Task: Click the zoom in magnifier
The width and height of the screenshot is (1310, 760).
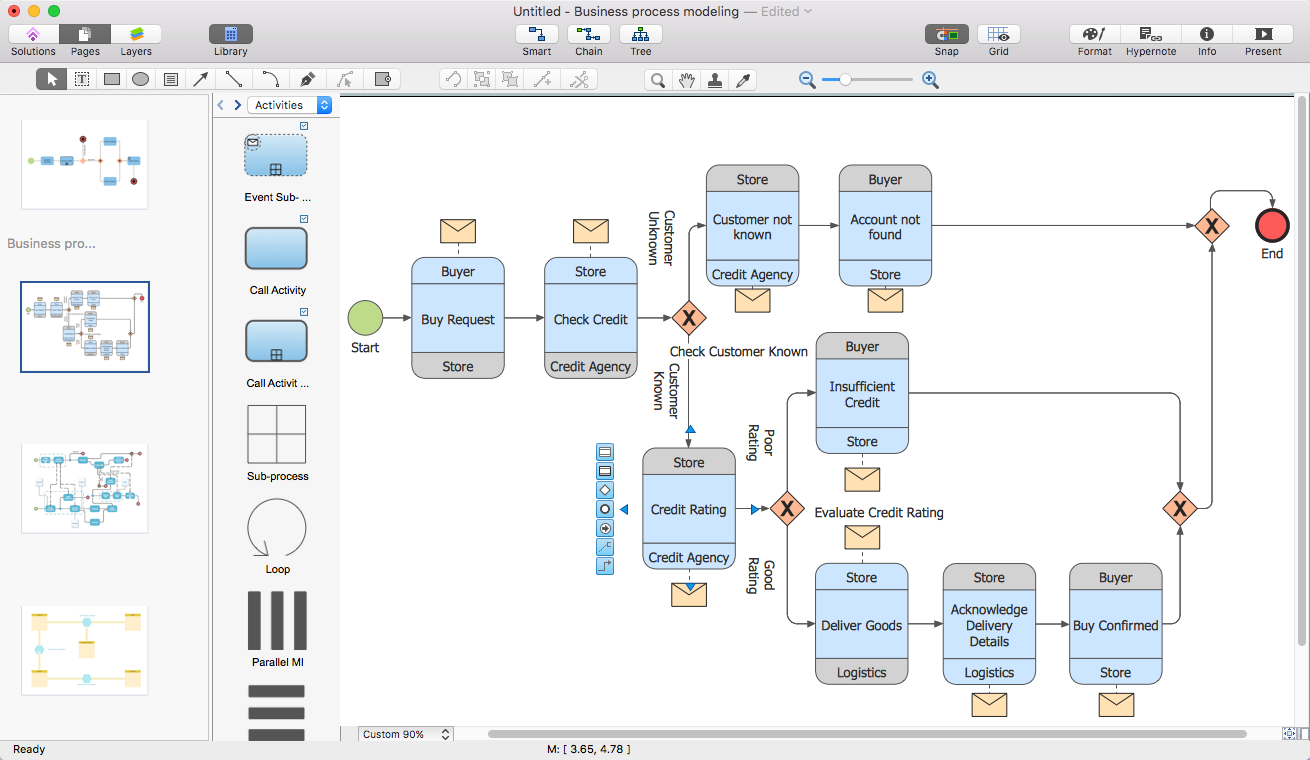Action: (930, 80)
